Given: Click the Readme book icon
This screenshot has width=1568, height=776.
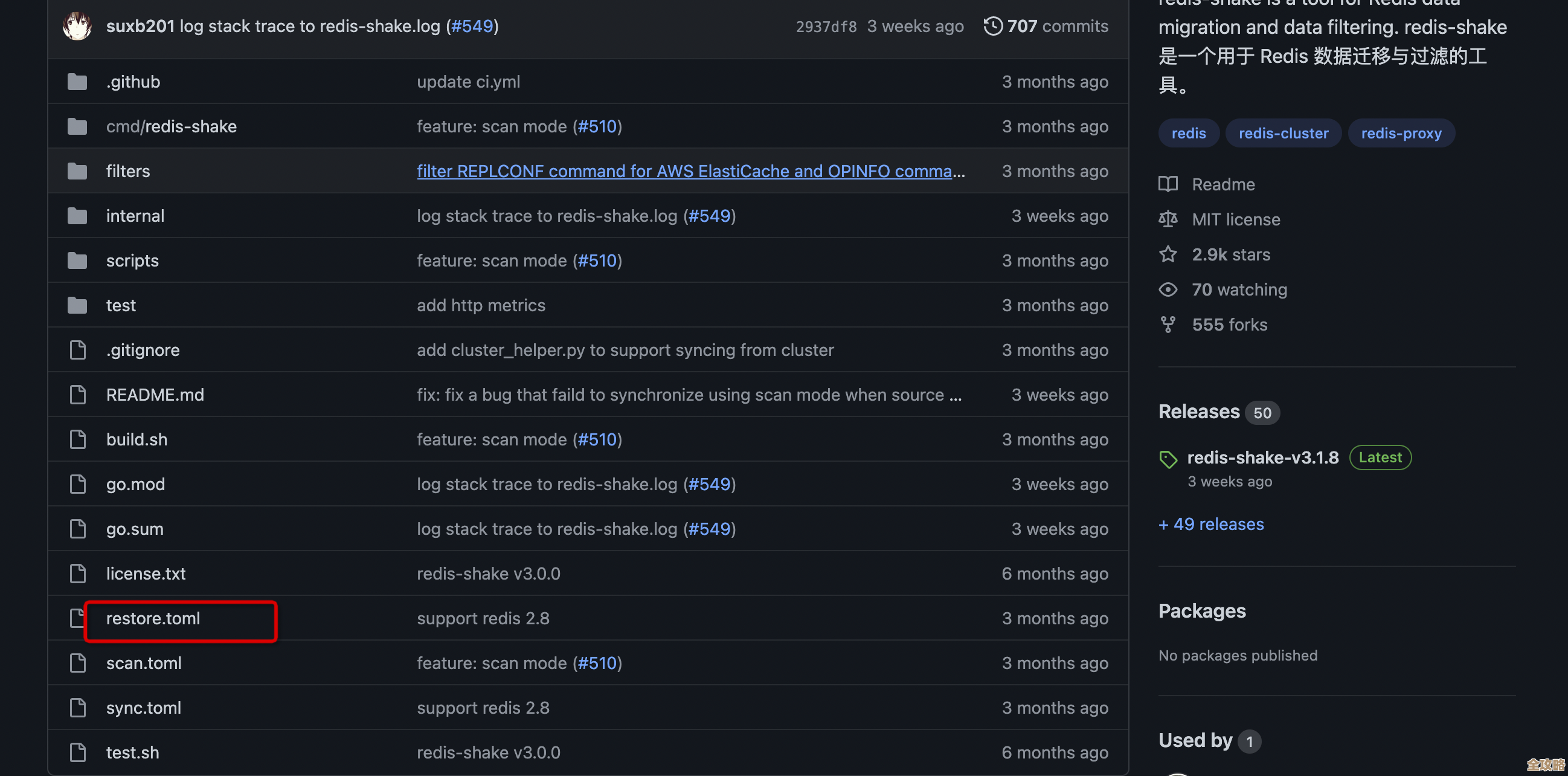Looking at the screenshot, I should (1168, 184).
